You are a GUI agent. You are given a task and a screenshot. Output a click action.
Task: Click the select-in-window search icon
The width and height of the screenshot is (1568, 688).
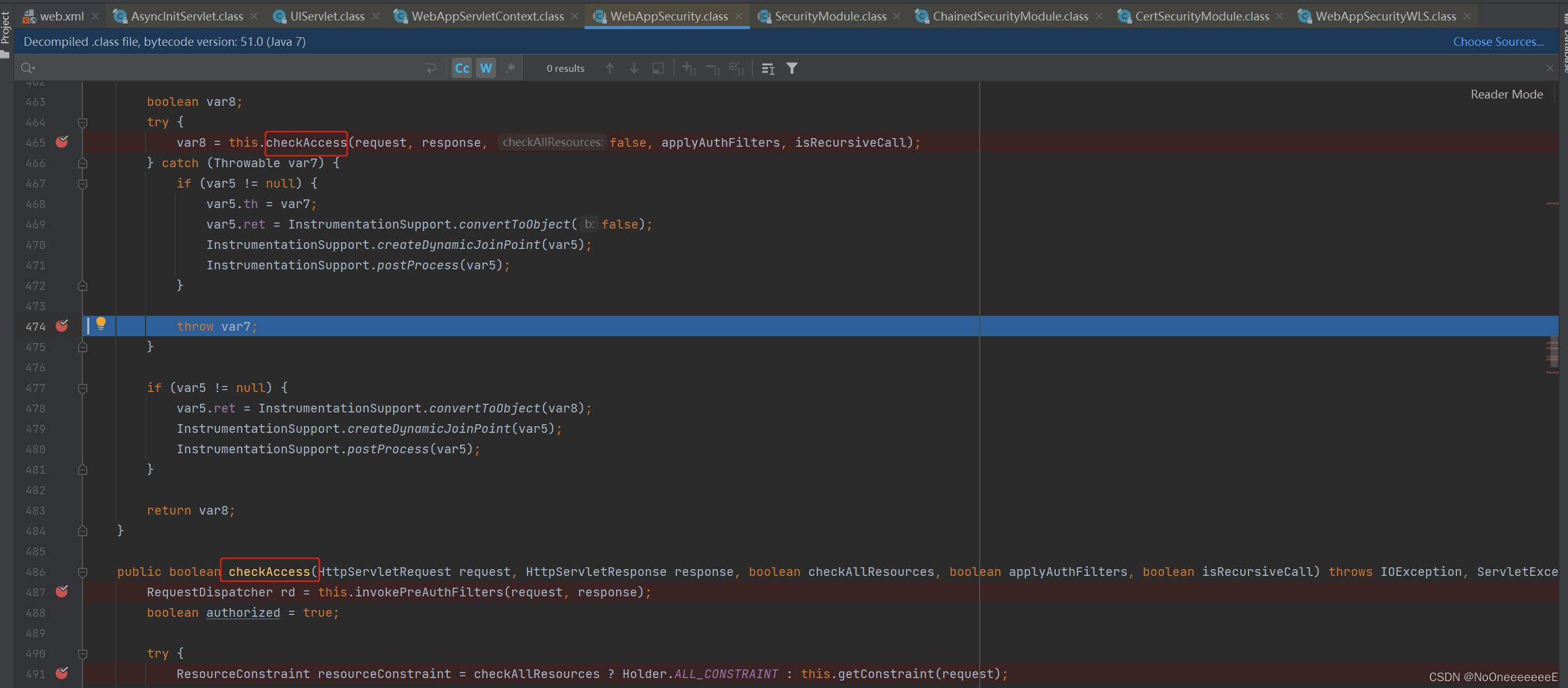pyautogui.click(x=658, y=68)
